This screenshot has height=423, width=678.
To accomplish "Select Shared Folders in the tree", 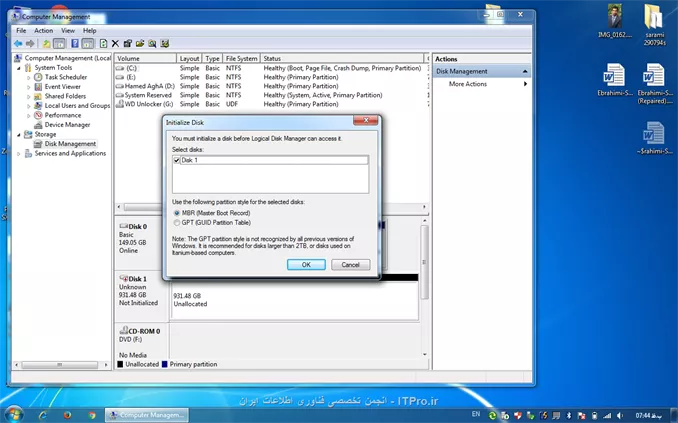I will click(x=65, y=96).
